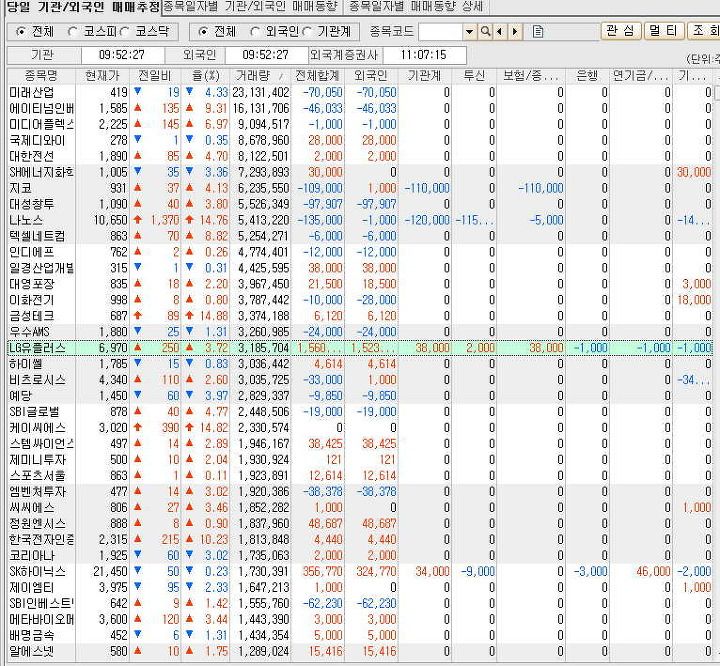
Task: Sort by the 종목명 column header
Action: pos(41,76)
